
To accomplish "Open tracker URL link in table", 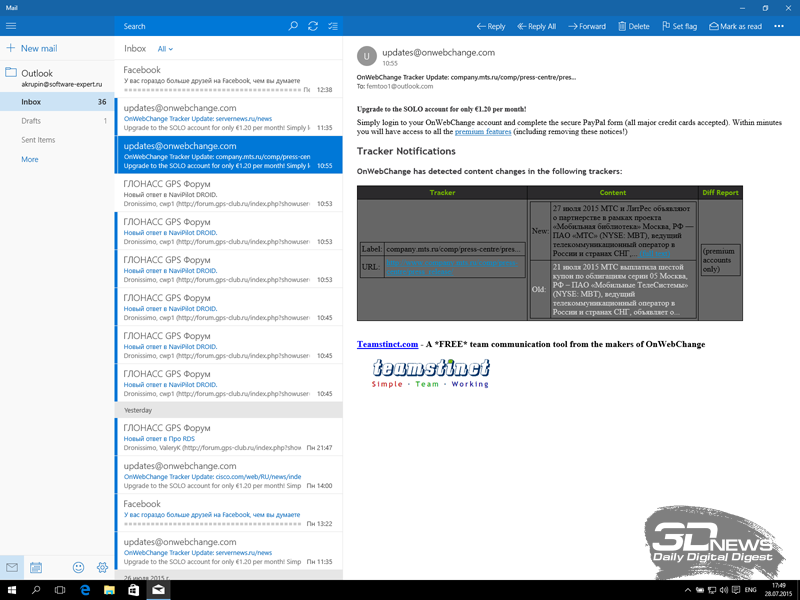I will [451, 267].
